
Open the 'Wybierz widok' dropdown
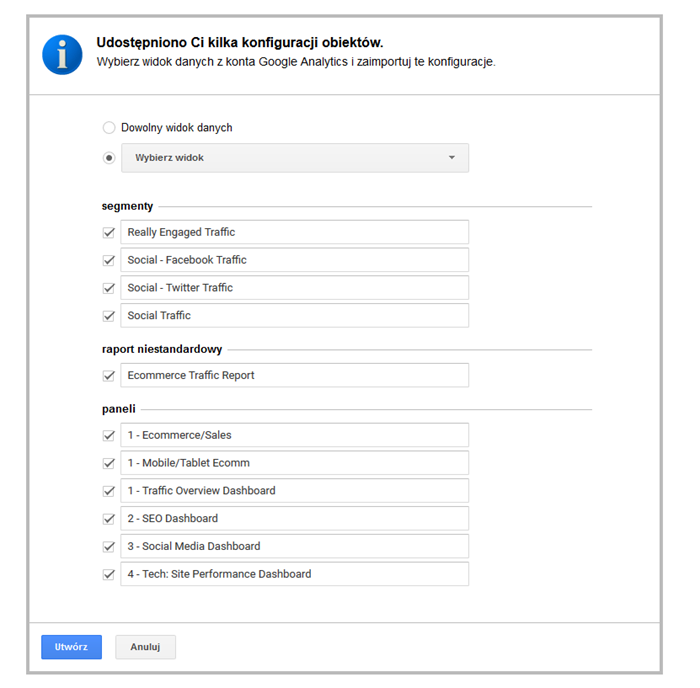pos(295,158)
